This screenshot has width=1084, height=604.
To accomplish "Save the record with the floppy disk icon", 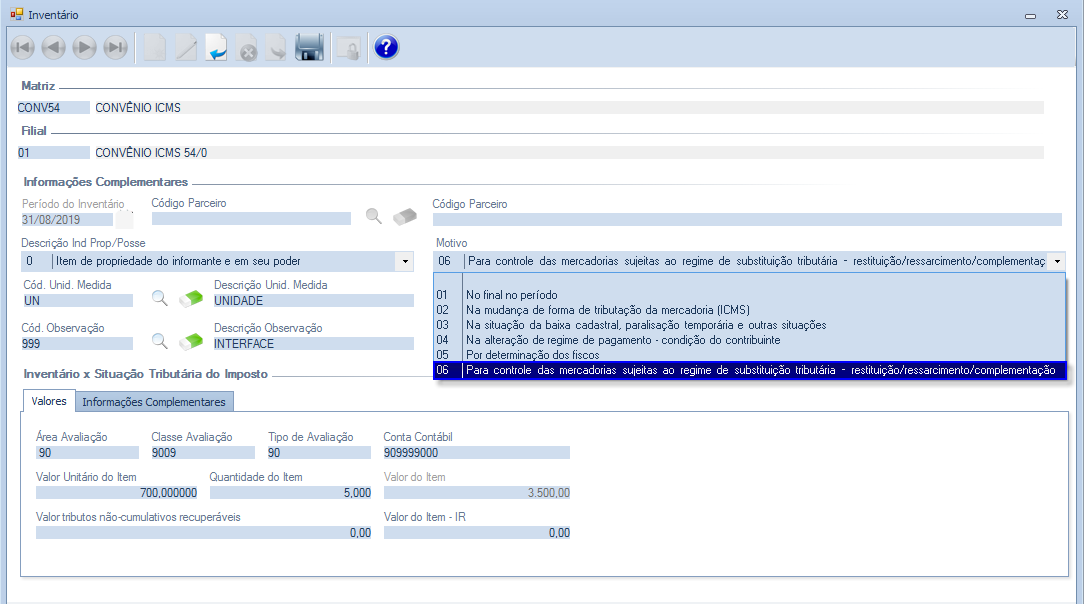I will [309, 47].
